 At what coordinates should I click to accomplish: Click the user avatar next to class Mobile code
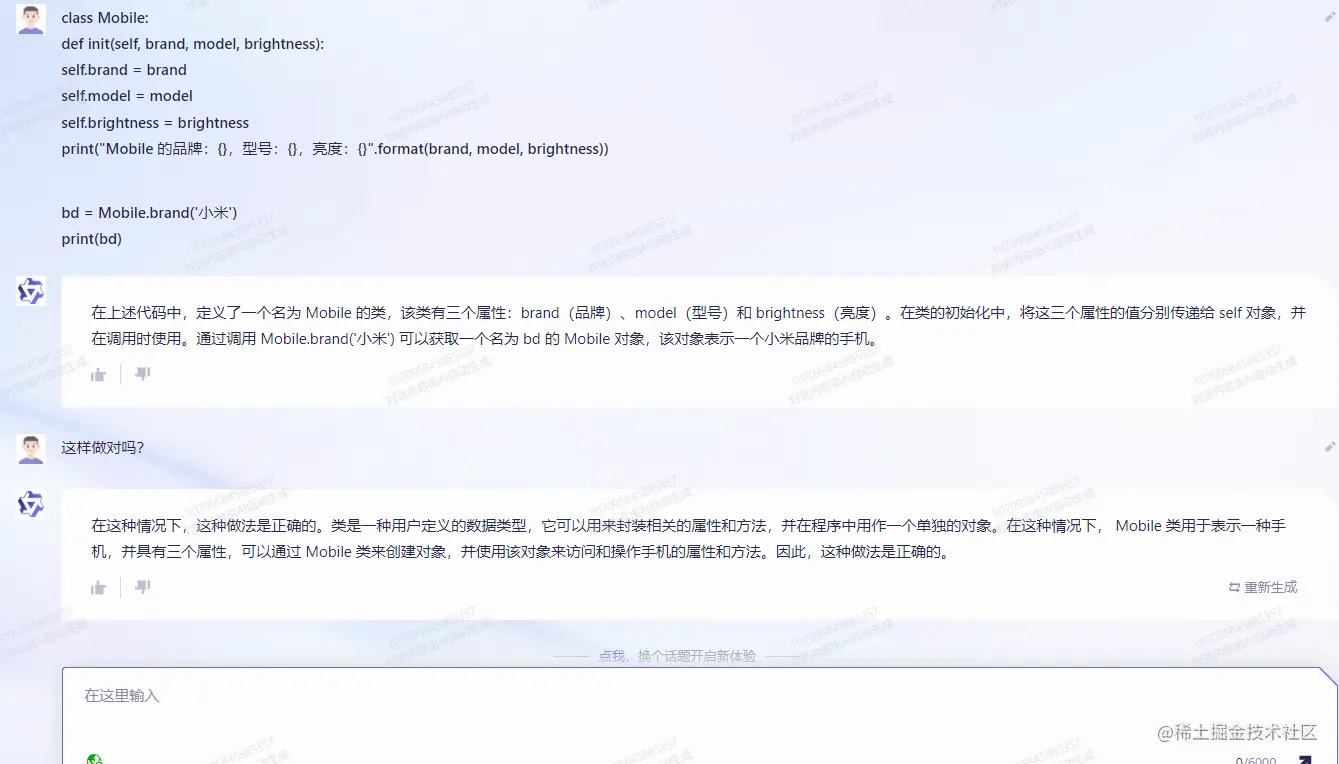(x=31, y=19)
